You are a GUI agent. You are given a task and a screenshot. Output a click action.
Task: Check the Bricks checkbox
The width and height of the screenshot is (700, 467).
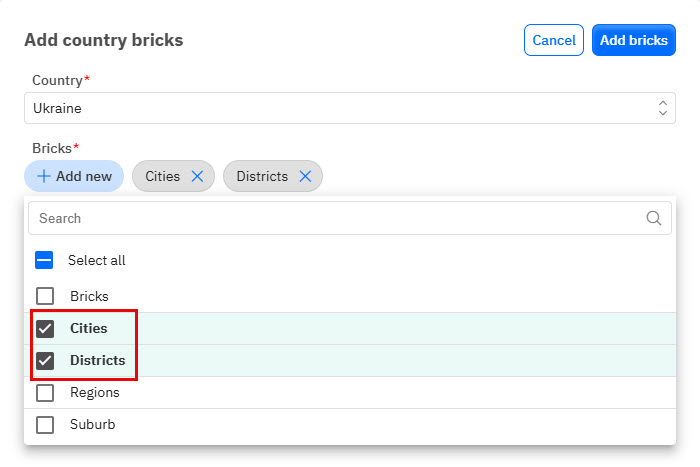click(45, 296)
